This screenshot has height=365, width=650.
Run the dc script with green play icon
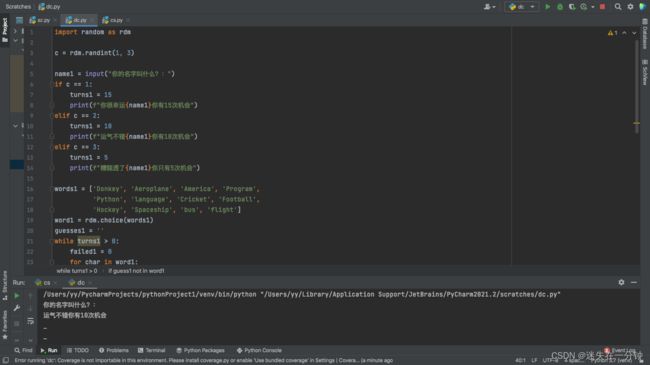pyautogui.click(x=548, y=7)
